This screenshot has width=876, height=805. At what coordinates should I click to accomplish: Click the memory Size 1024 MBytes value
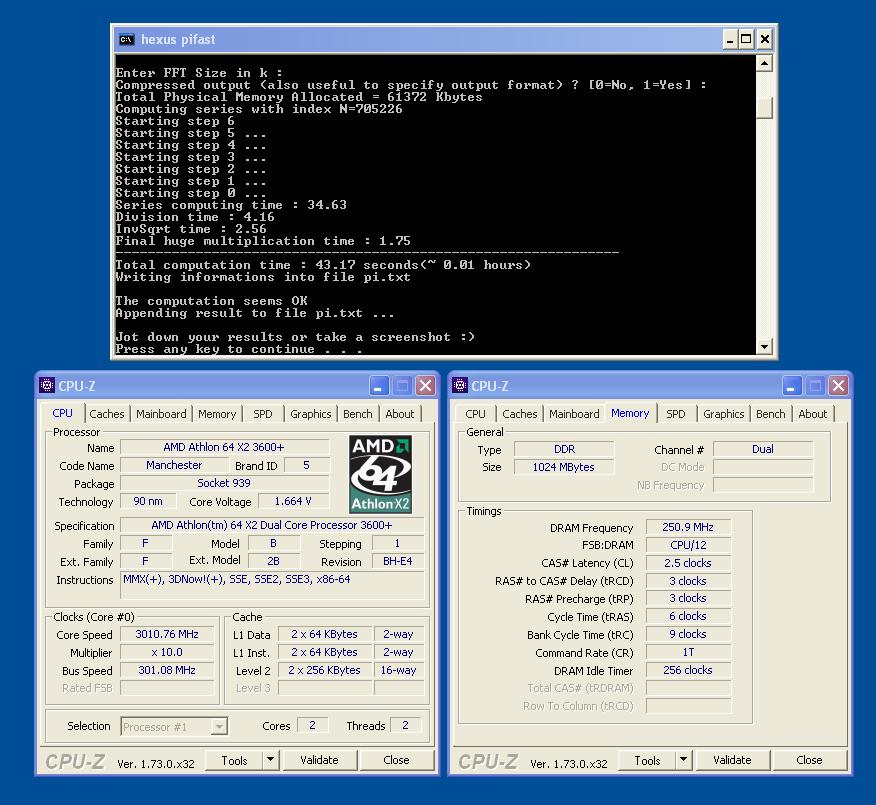564,467
